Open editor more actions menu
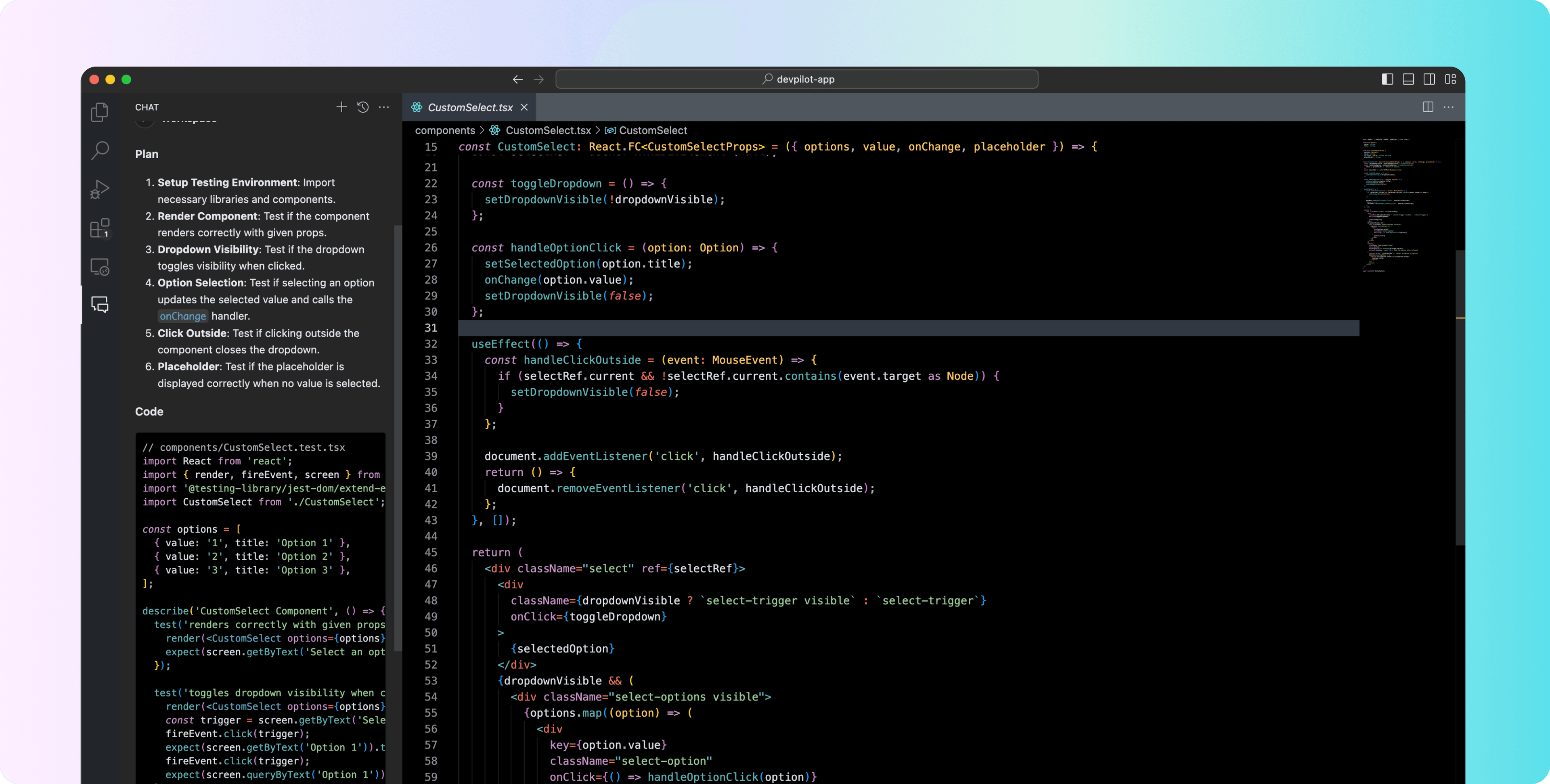1550x784 pixels. (x=1448, y=107)
